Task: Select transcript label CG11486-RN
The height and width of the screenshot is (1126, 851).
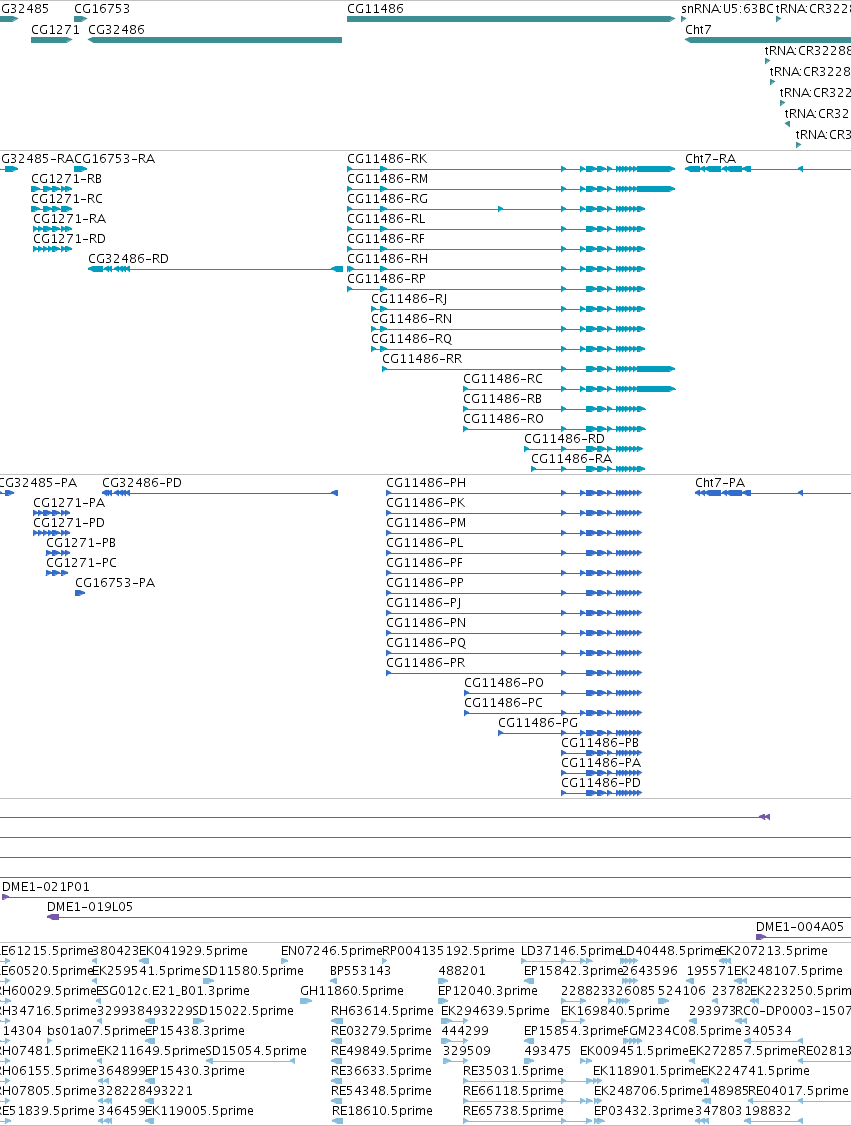Action: 411,320
